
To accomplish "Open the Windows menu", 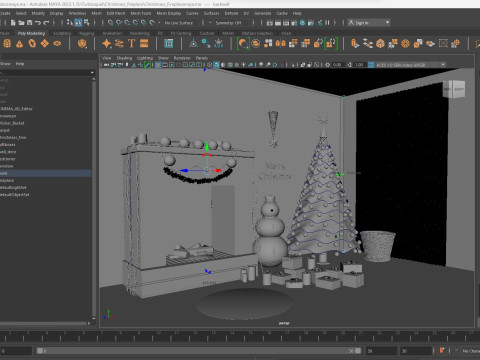I will [77, 13].
